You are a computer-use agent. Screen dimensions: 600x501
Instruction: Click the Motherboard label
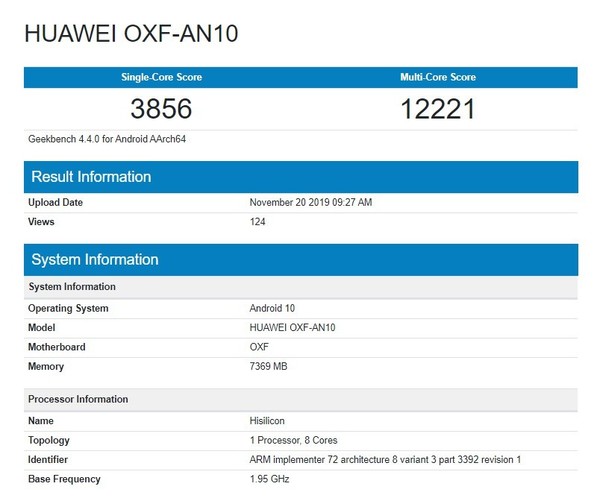pos(57,347)
